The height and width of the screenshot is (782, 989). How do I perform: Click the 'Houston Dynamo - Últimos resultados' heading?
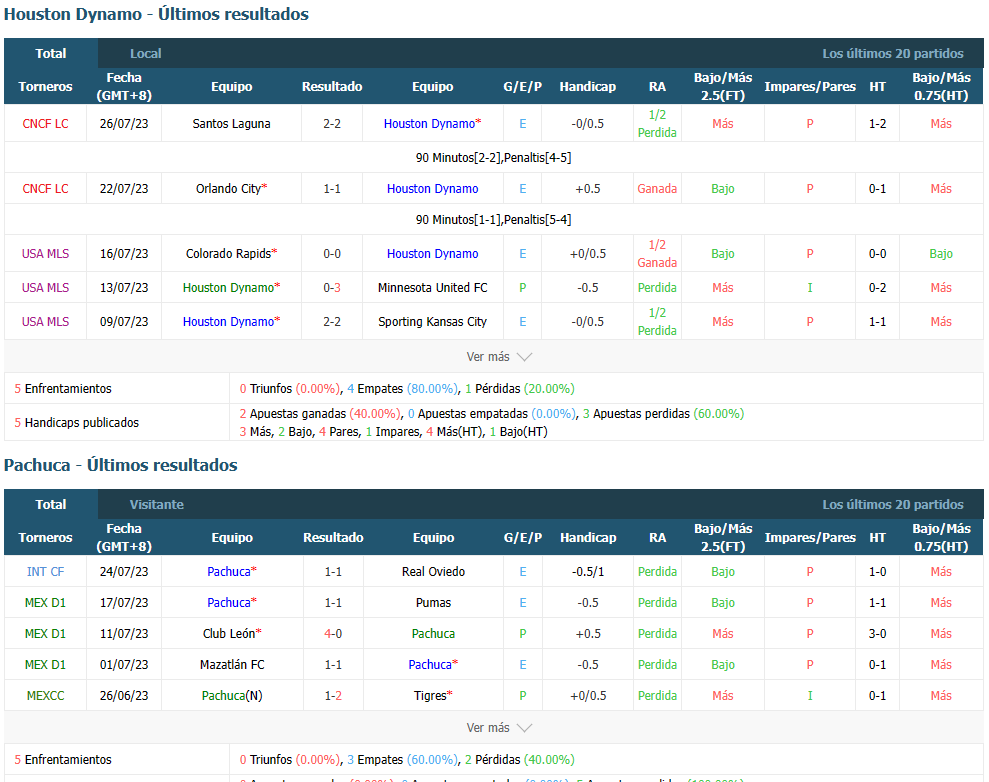pos(156,14)
